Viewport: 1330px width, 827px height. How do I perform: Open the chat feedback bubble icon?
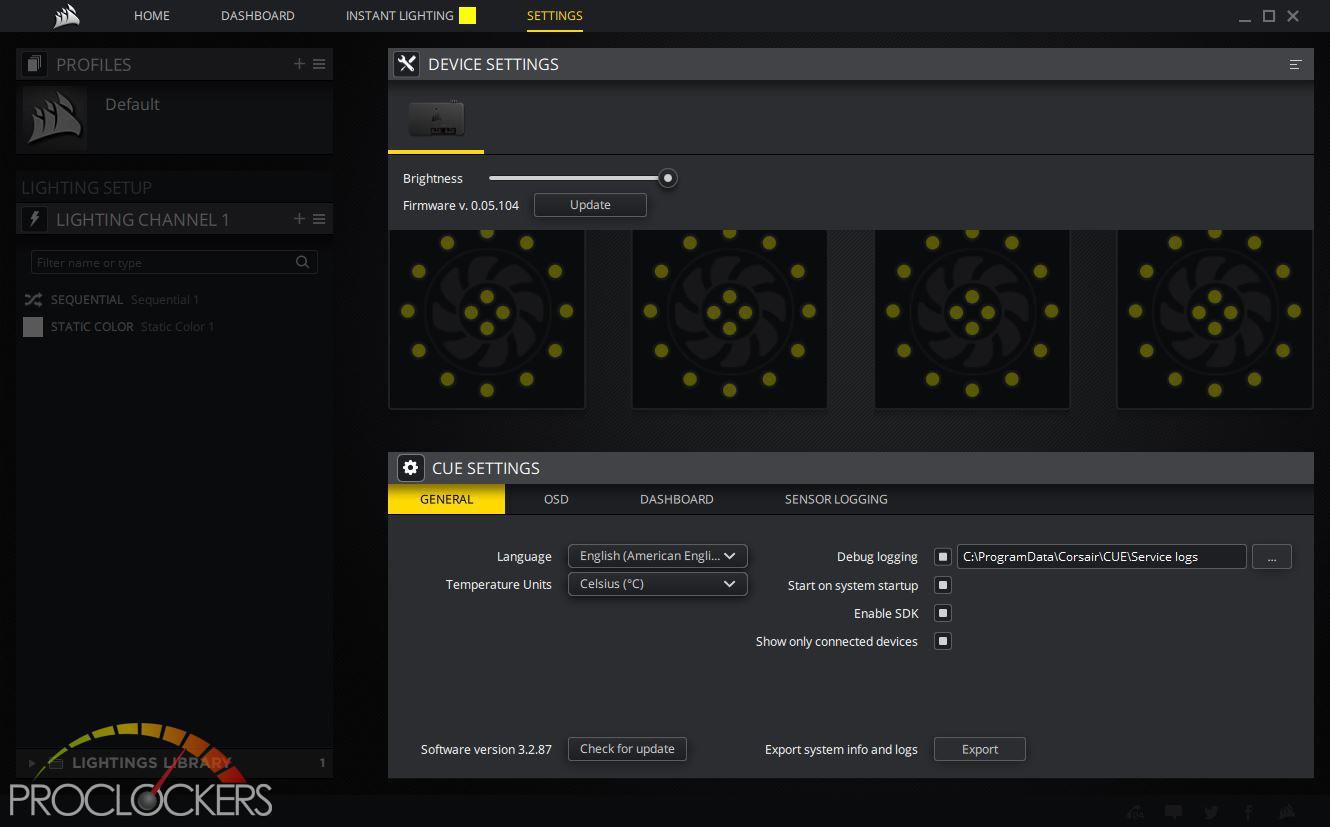tap(1174, 812)
